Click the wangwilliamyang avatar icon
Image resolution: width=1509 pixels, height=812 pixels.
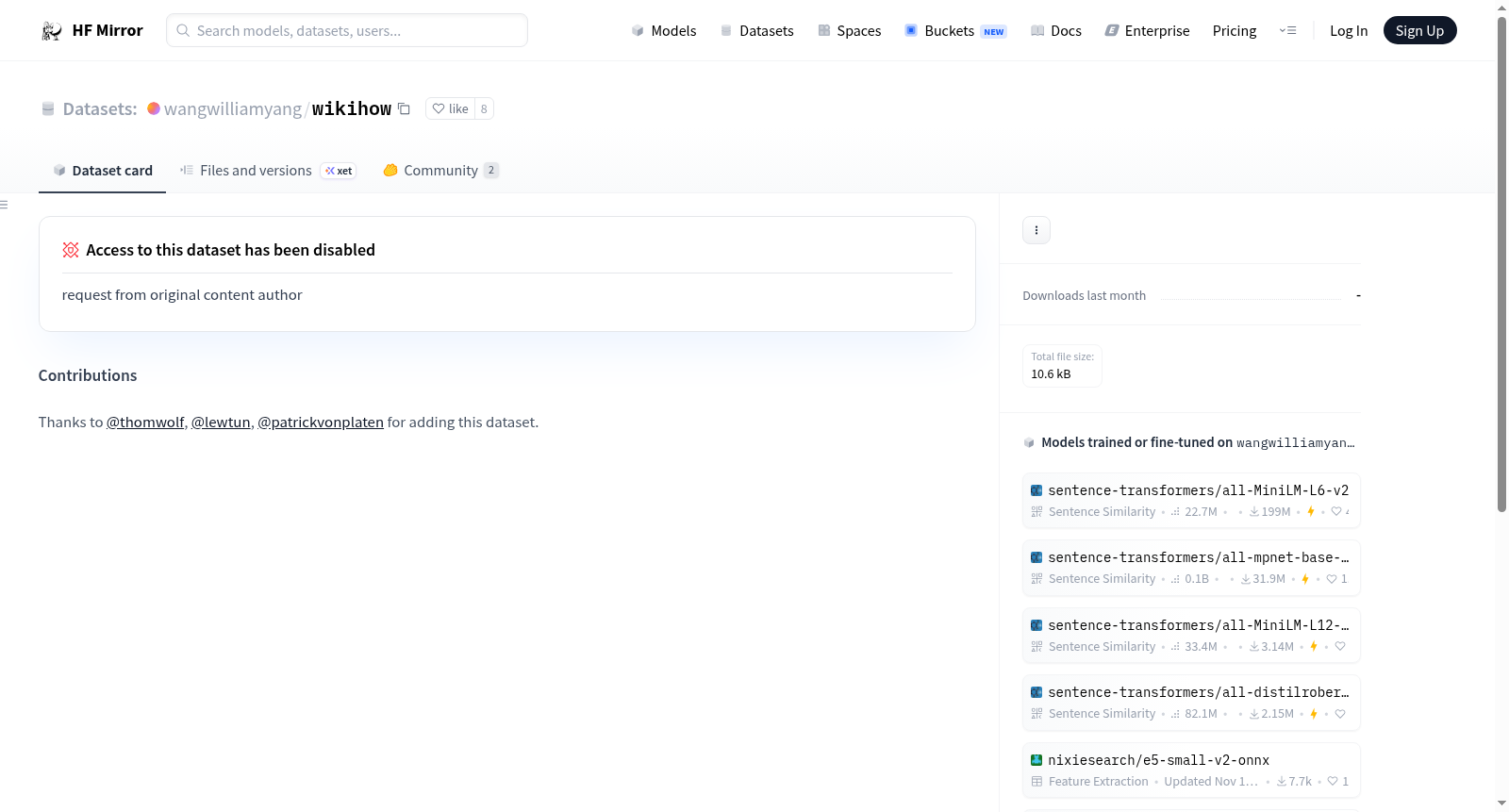click(x=154, y=108)
